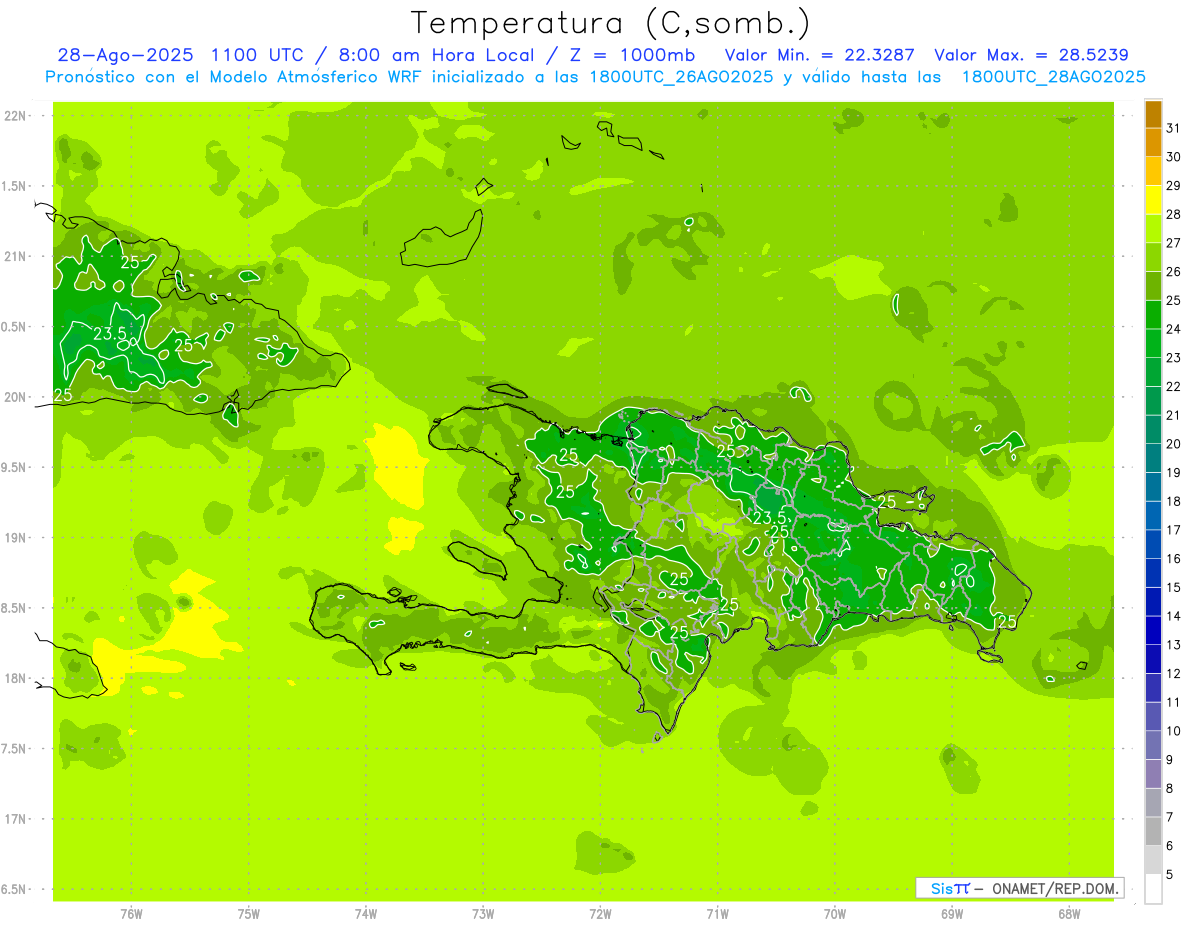
Task: Click the '75W' longitude label
Action: tap(249, 913)
